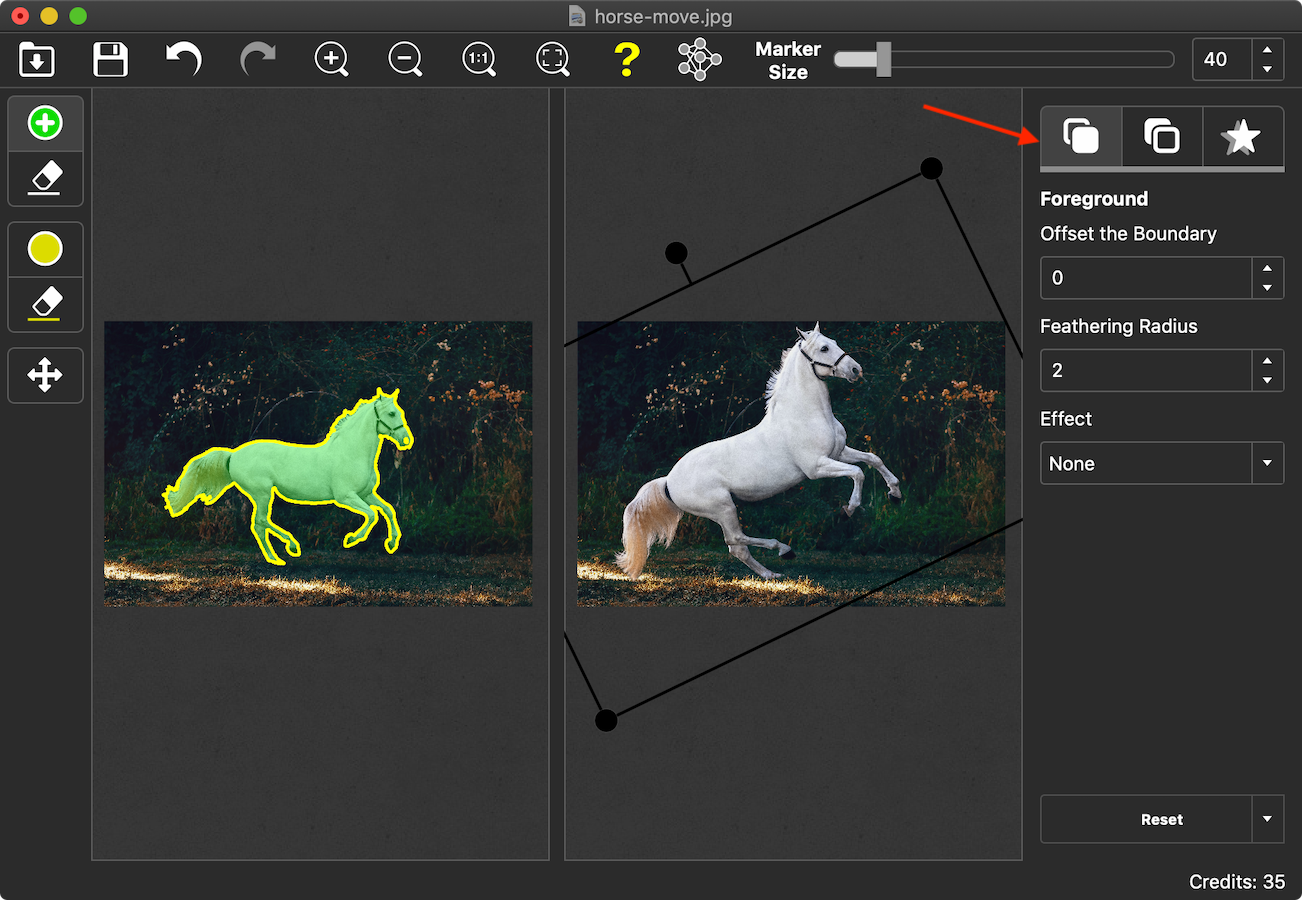Click the zoom out magnifier
This screenshot has width=1302, height=900.
[x=405, y=59]
